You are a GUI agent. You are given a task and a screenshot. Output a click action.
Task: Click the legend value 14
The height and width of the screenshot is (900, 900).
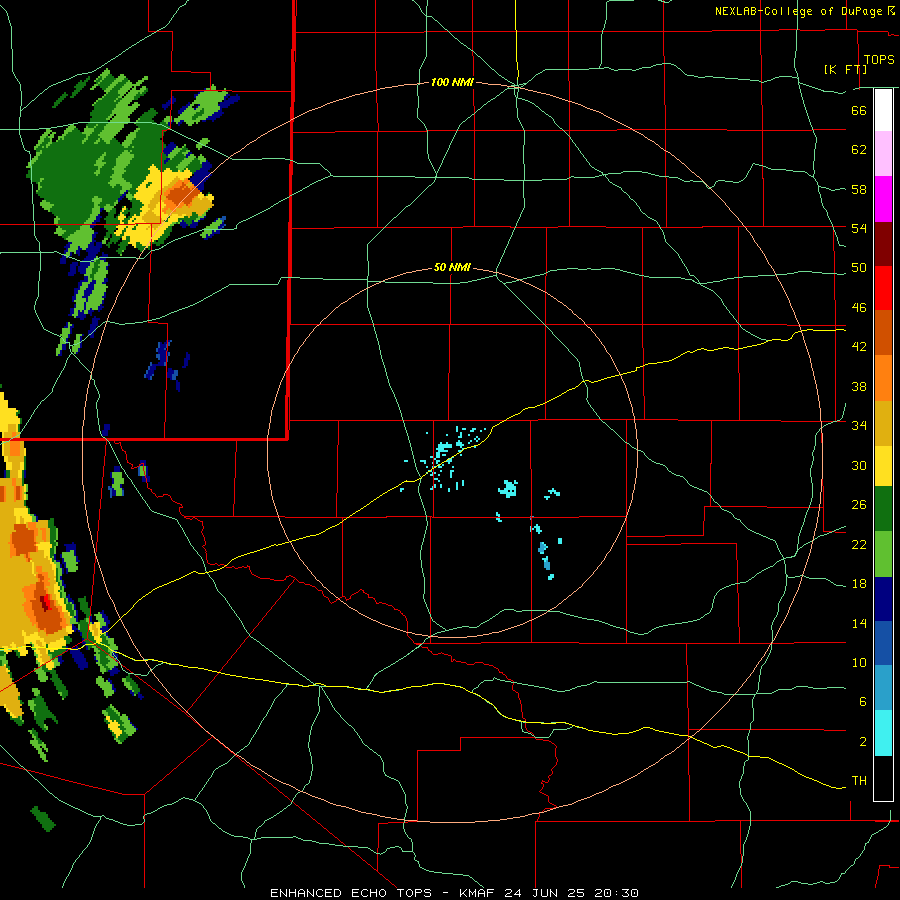tap(859, 623)
